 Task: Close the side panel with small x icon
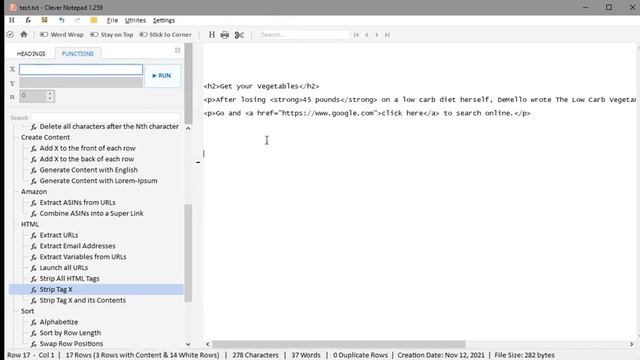(178, 50)
